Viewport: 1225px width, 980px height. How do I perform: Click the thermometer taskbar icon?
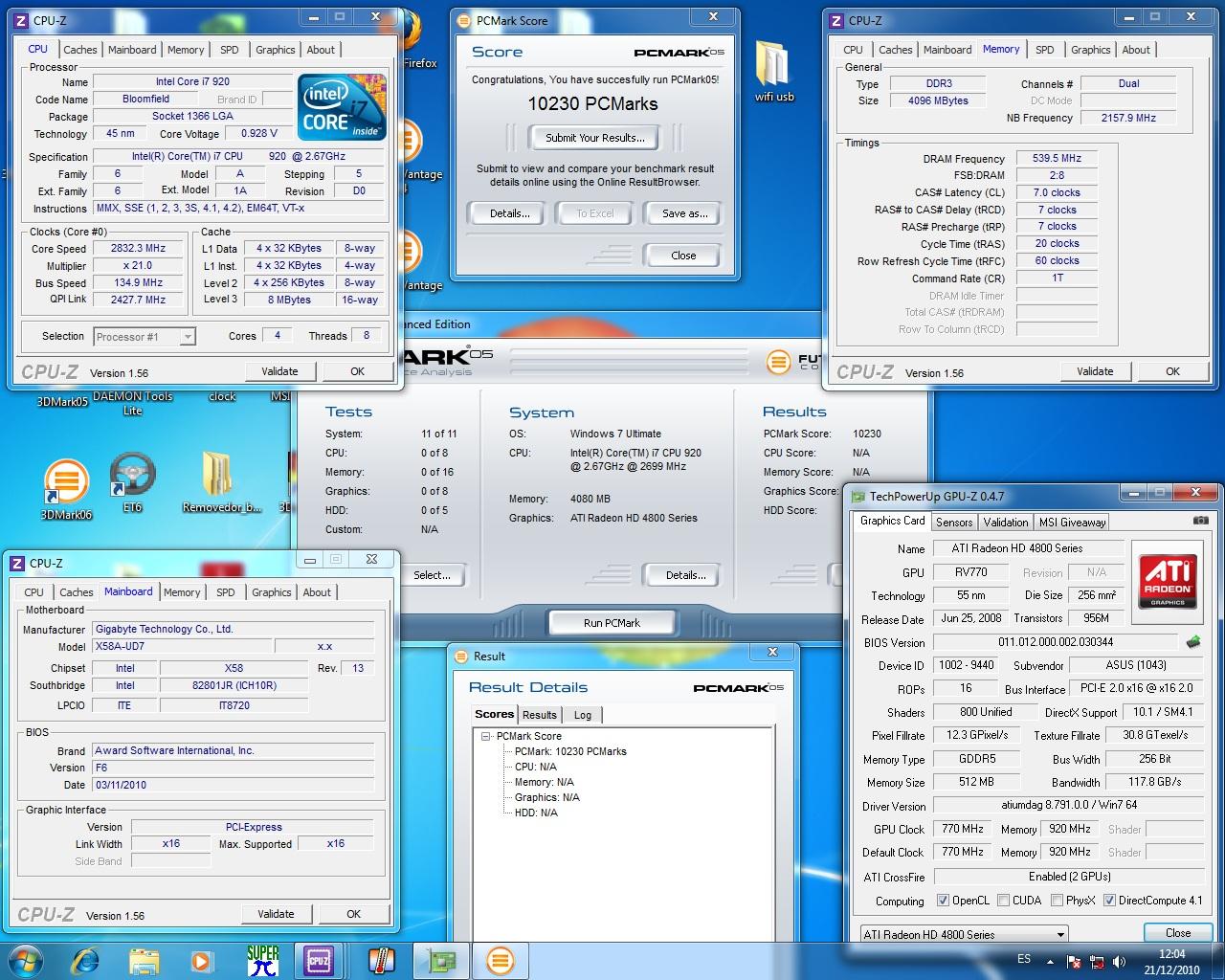pyautogui.click(x=382, y=960)
